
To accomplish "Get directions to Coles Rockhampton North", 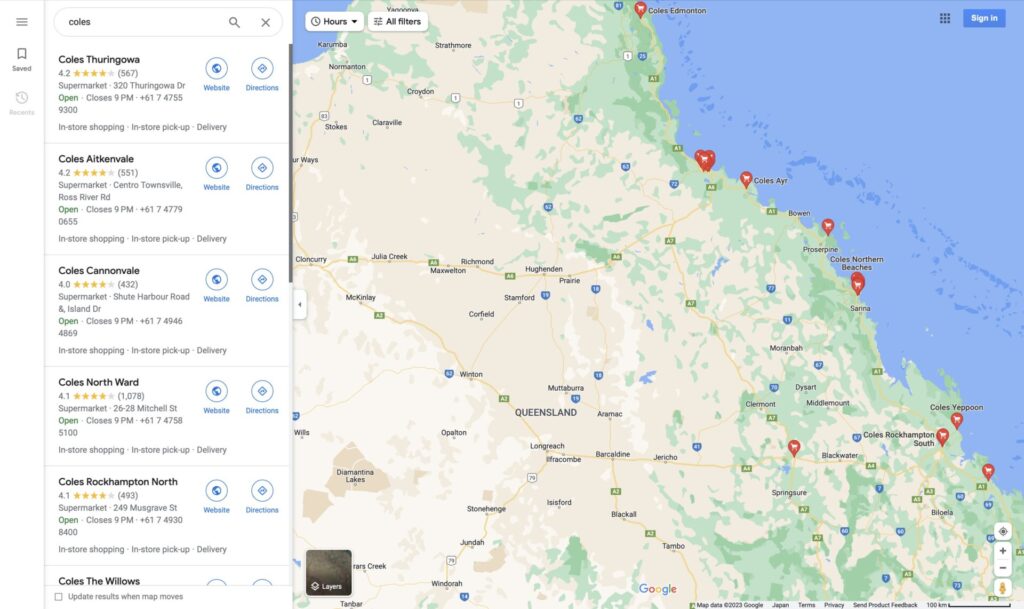I will point(262,496).
